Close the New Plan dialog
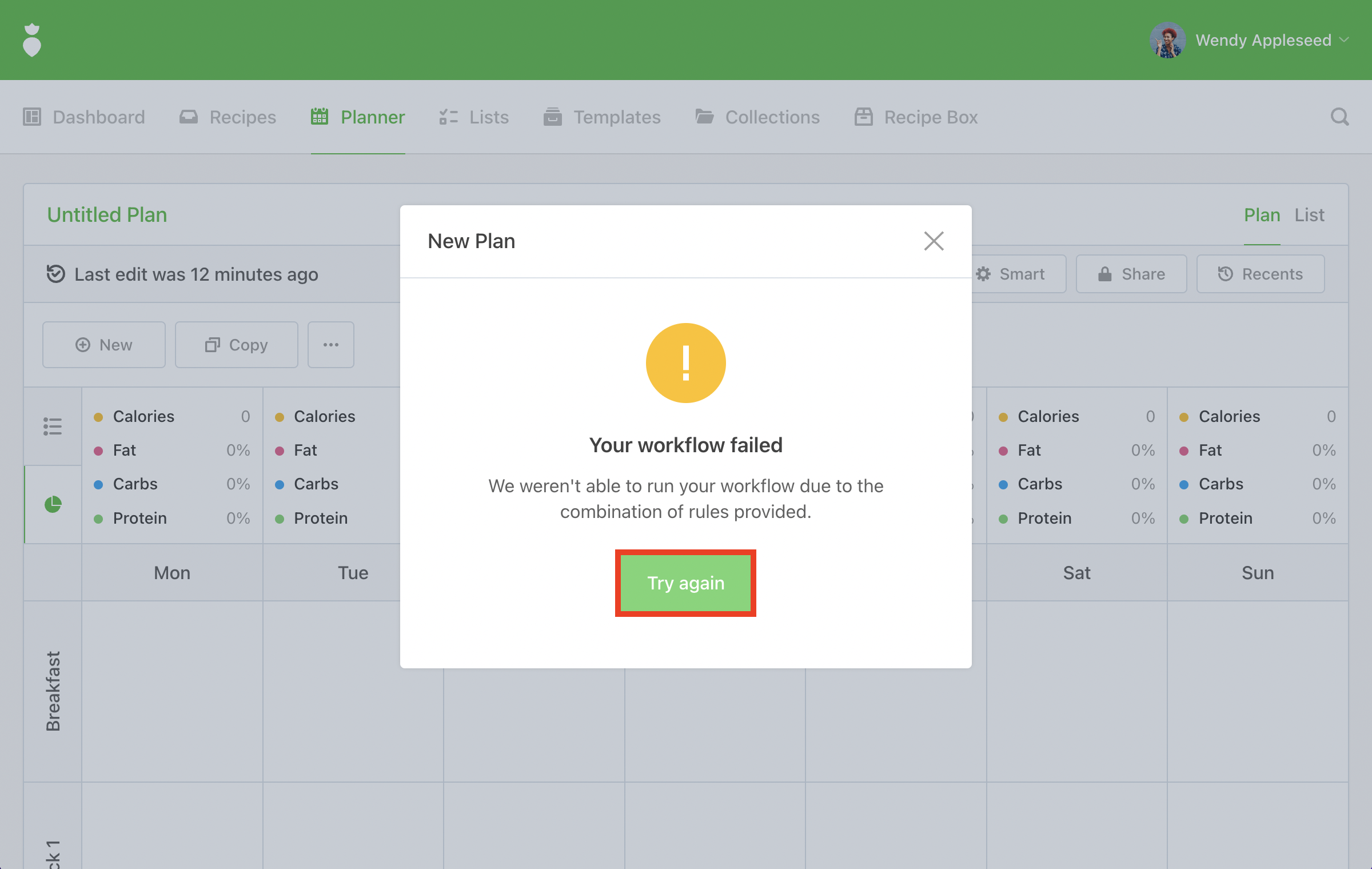The image size is (1372, 869). tap(934, 241)
